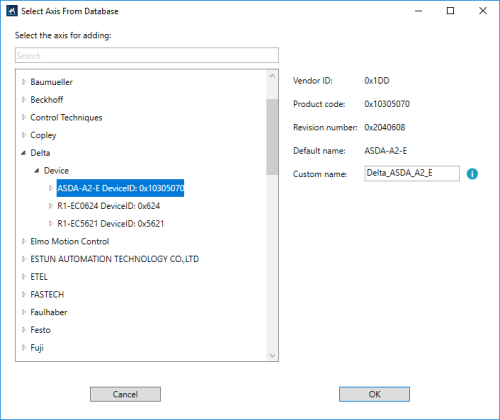The height and width of the screenshot is (420, 500).
Task: Collapse the Device node under Delta
Action: [x=37, y=171]
